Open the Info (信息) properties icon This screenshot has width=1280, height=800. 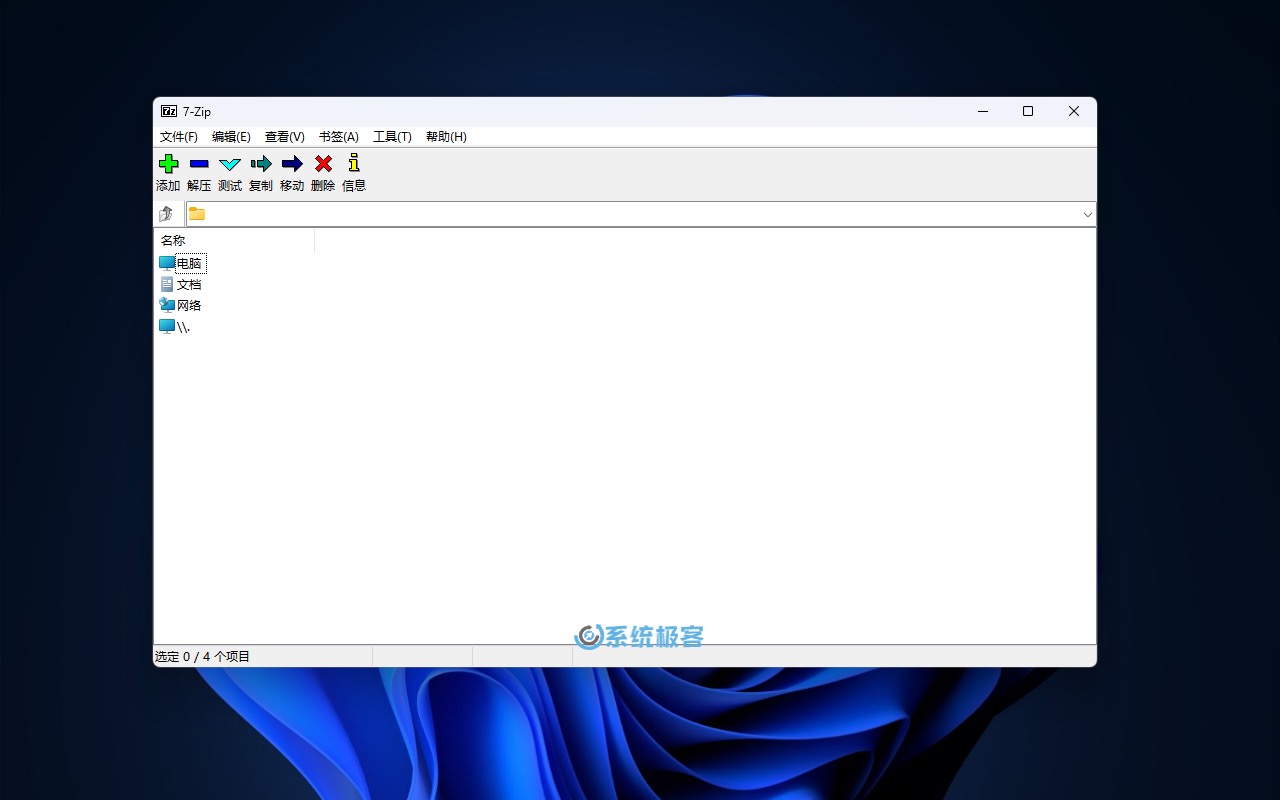pyautogui.click(x=354, y=163)
